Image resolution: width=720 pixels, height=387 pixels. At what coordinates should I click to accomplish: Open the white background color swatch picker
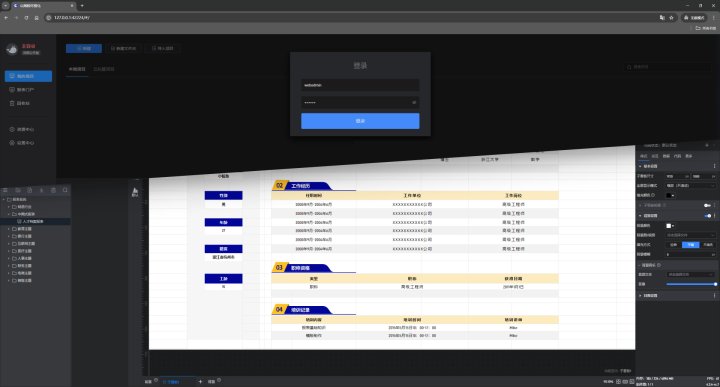(670, 226)
